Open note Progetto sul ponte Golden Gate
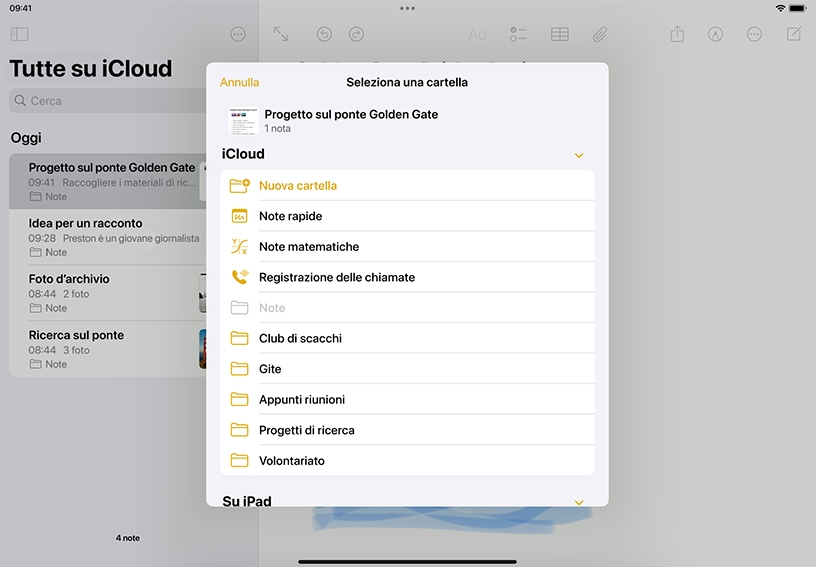This screenshot has width=816, height=567. click(x=108, y=182)
